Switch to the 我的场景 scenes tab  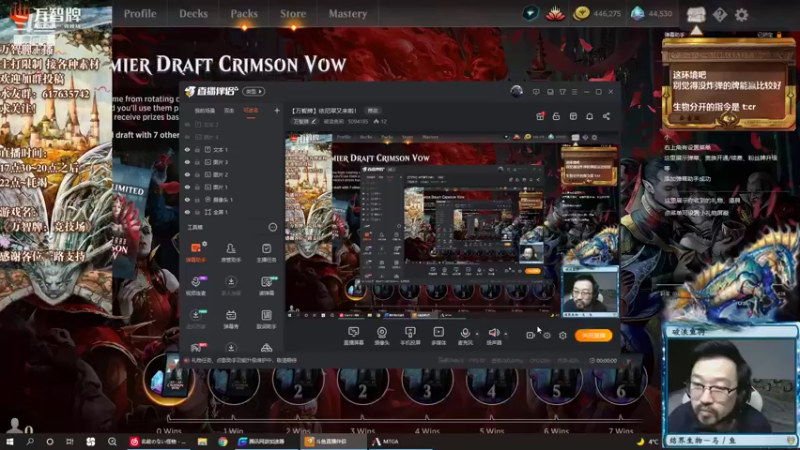click(x=205, y=111)
